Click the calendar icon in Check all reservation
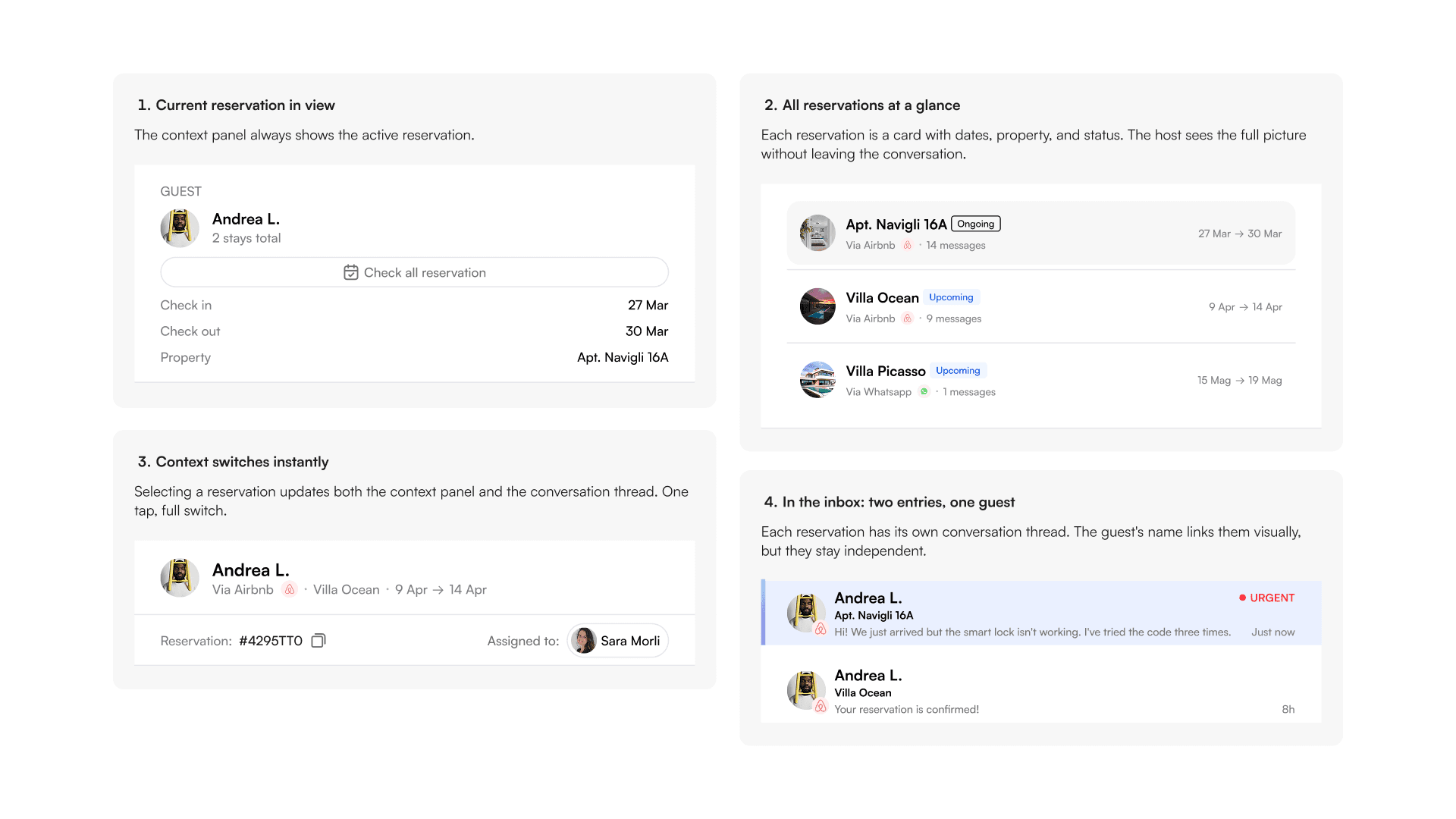 pos(350,272)
